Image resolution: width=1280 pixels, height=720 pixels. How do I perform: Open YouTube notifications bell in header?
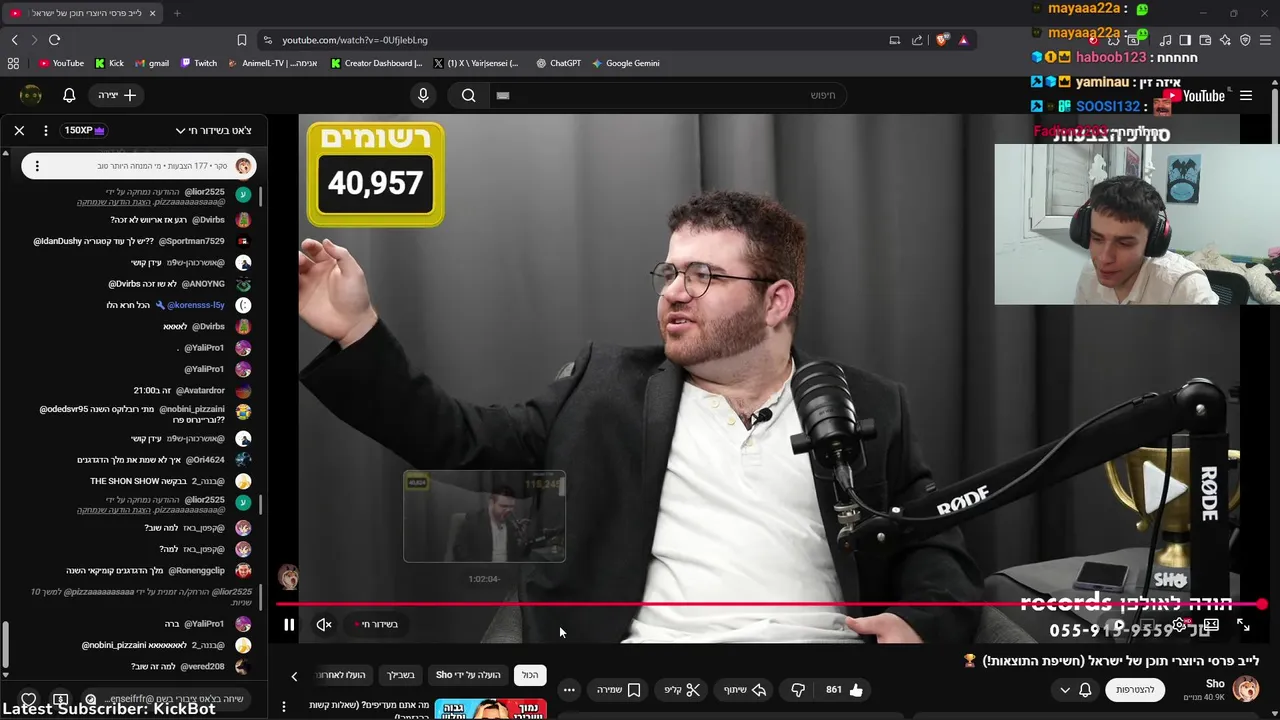(69, 95)
